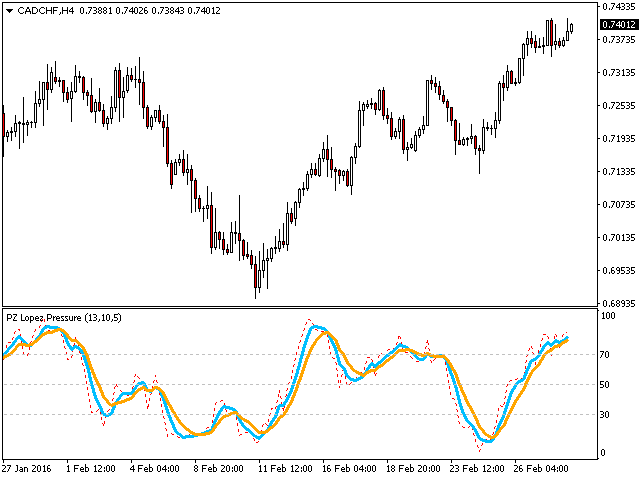Click the 30 level indicator scale label
Screen dimensions: 640x480
click(604, 415)
